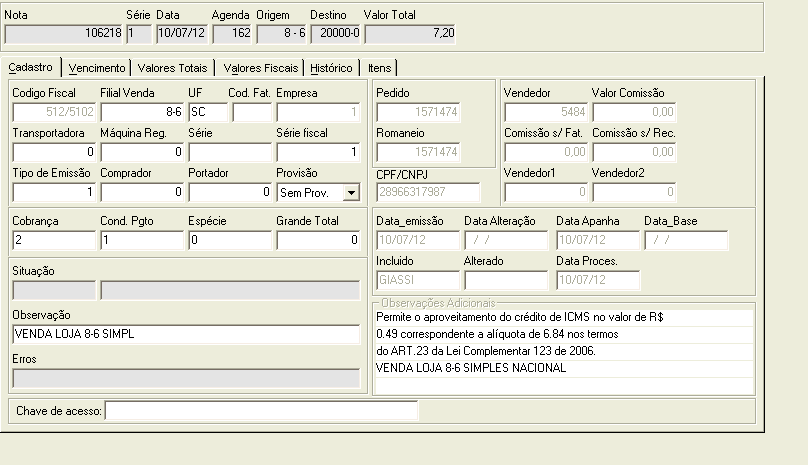The image size is (808, 465).
Task: Click the Comissão s/ Rec. field
Action: [x=634, y=152]
